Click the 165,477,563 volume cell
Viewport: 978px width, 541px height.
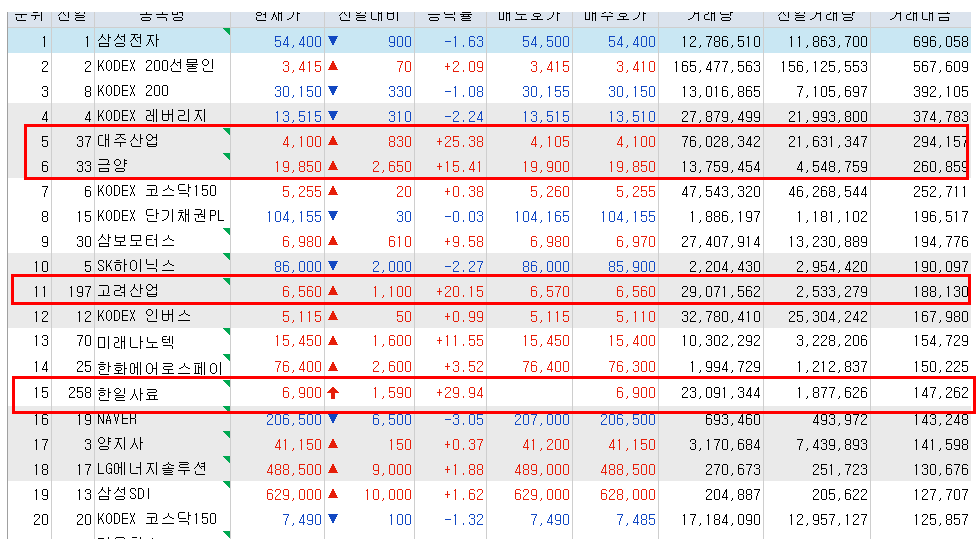coord(717,67)
